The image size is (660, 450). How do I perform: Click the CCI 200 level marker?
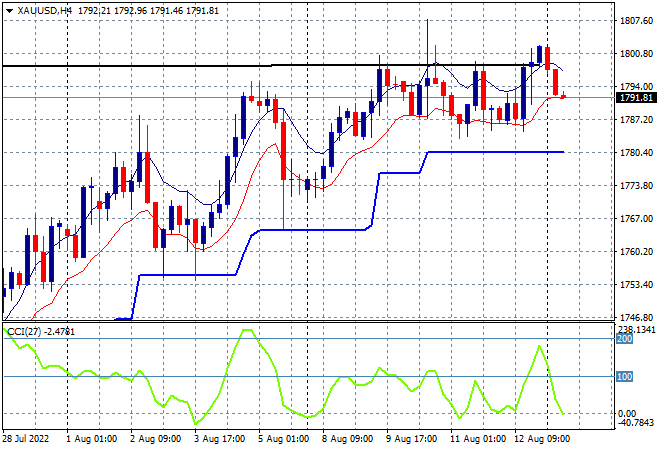(x=624, y=339)
